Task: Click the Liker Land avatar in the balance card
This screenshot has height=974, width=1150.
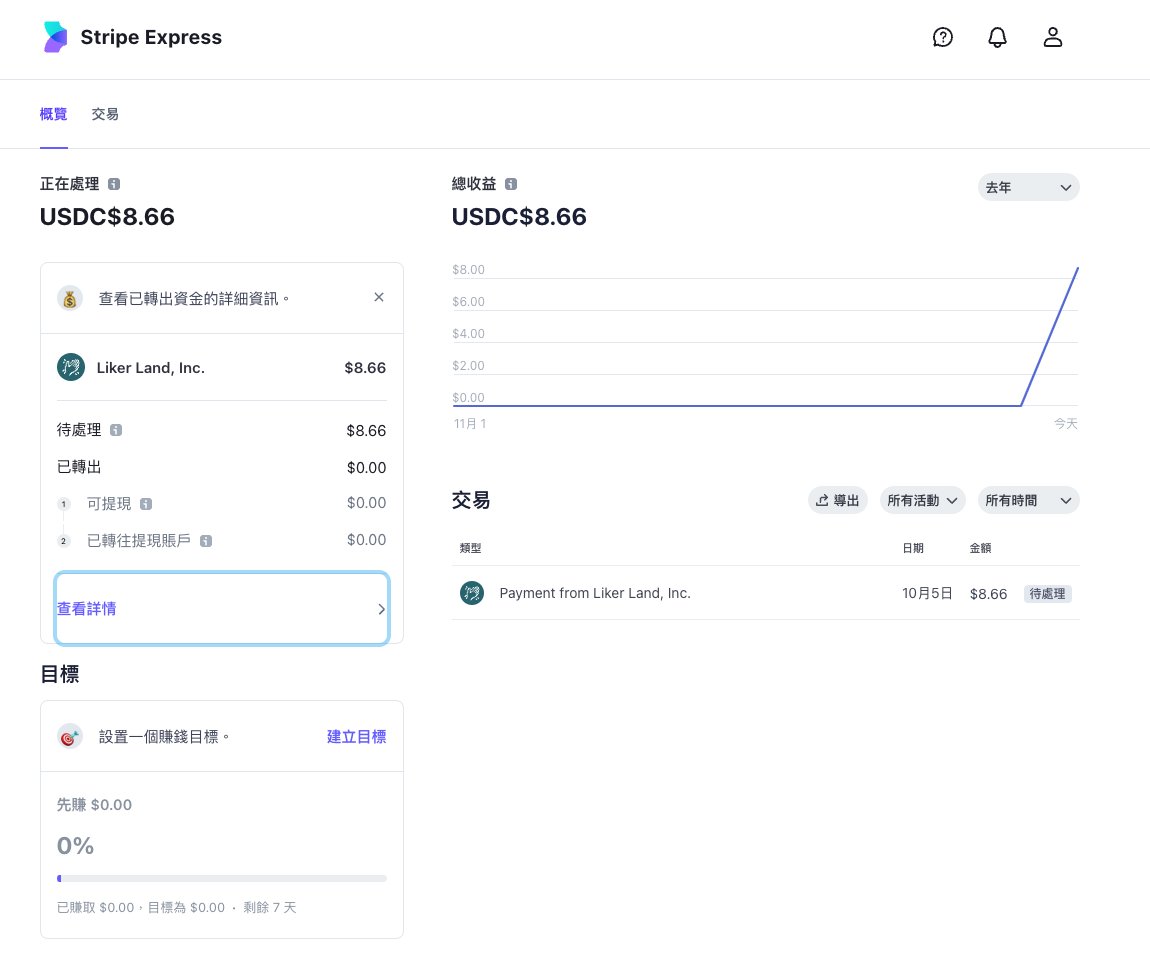Action: [x=70, y=367]
